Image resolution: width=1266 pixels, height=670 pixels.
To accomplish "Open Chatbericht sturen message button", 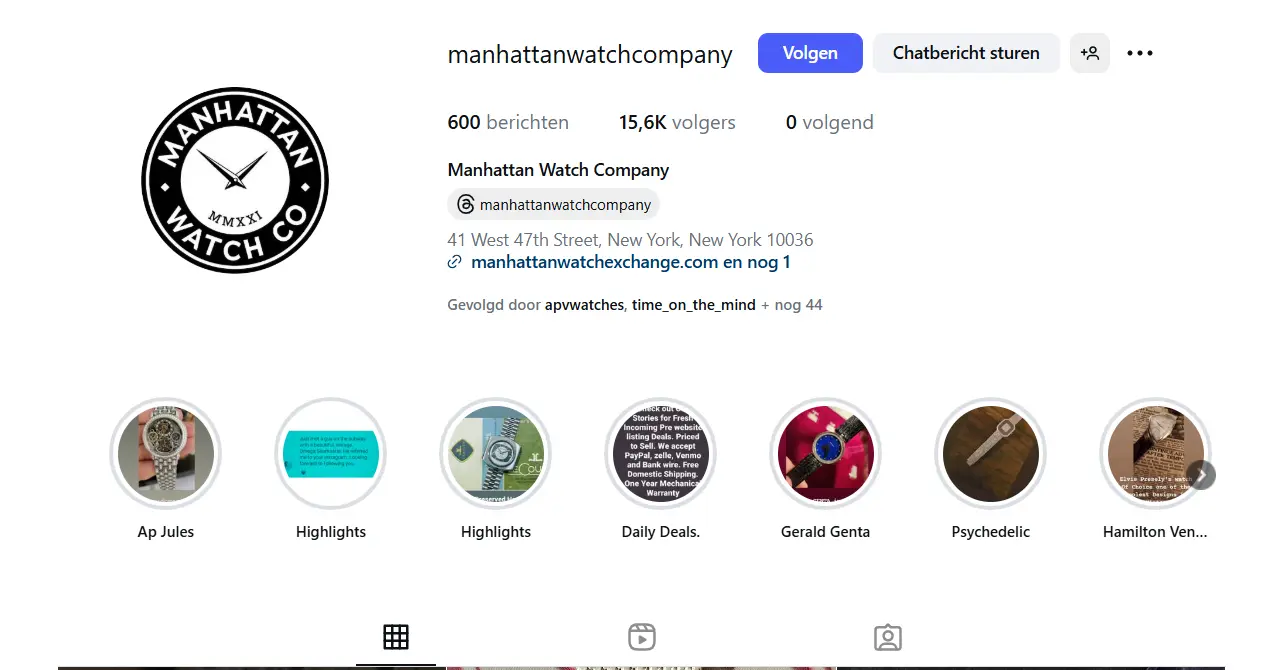I will (966, 53).
